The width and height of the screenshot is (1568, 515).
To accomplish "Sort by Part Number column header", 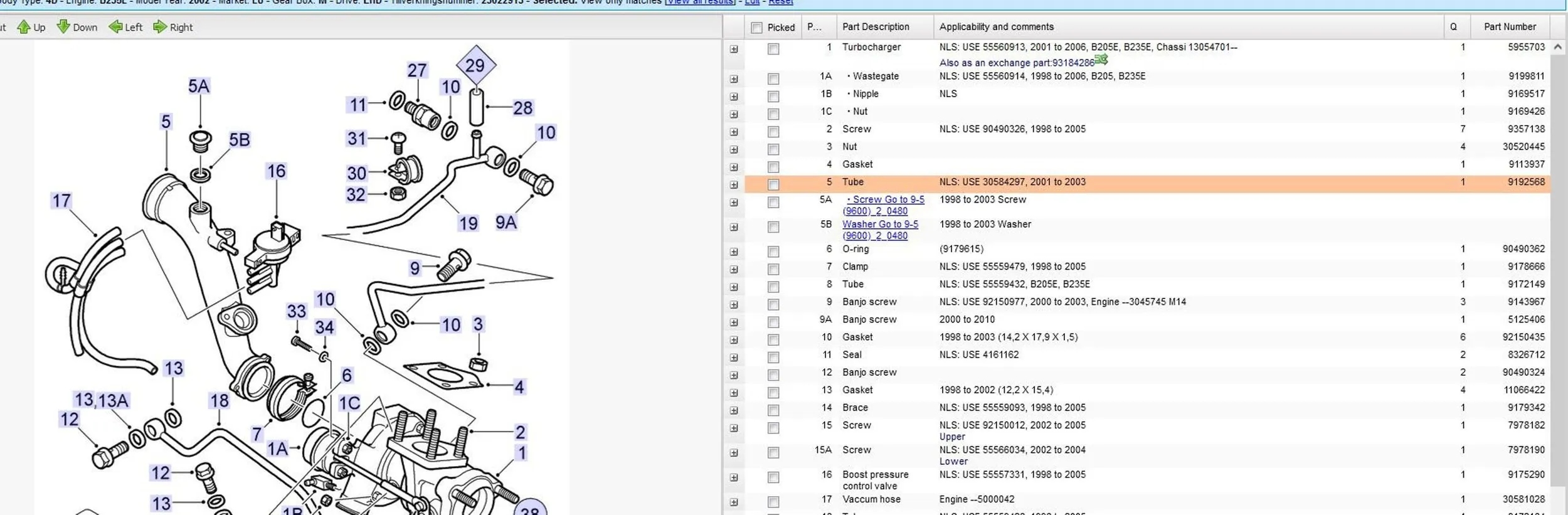I will pyautogui.click(x=1510, y=27).
